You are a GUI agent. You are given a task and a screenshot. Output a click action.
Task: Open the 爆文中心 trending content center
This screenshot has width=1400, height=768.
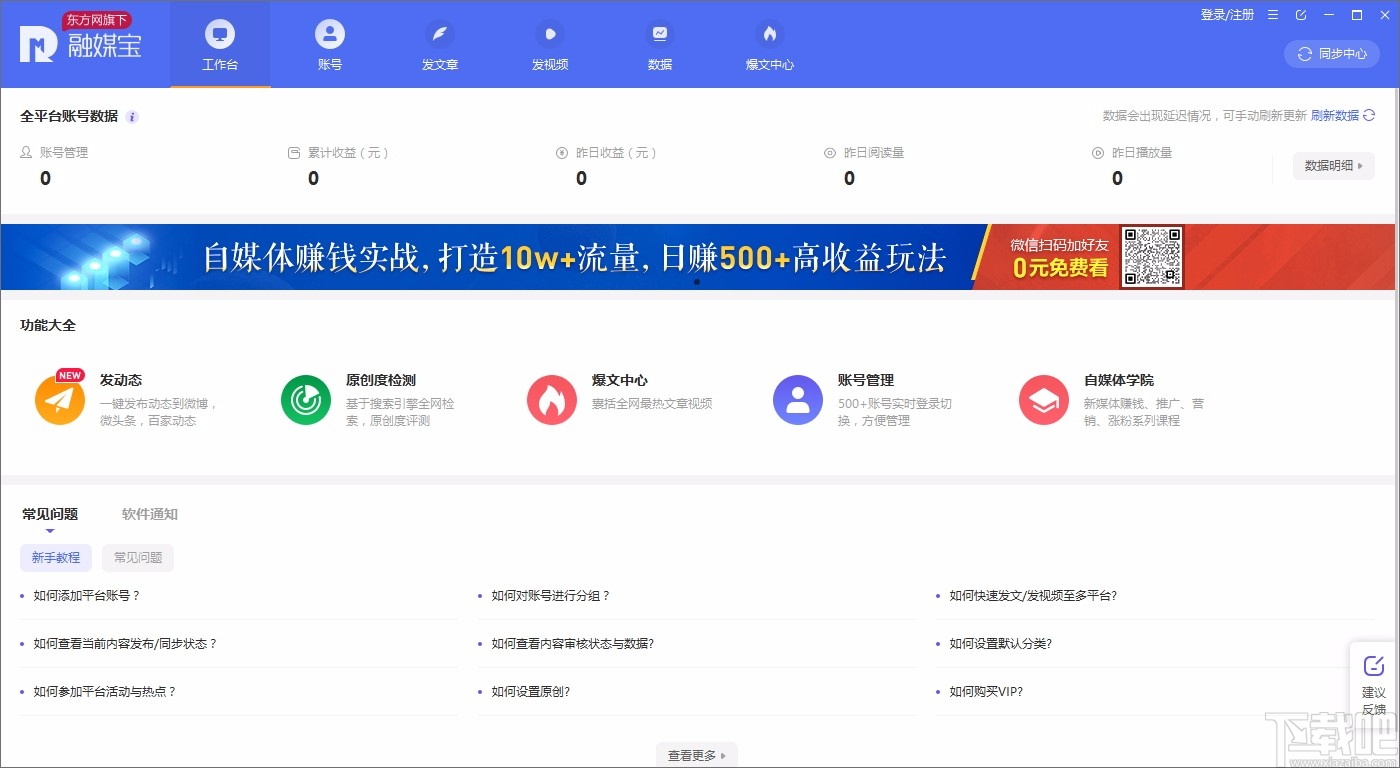pos(769,45)
